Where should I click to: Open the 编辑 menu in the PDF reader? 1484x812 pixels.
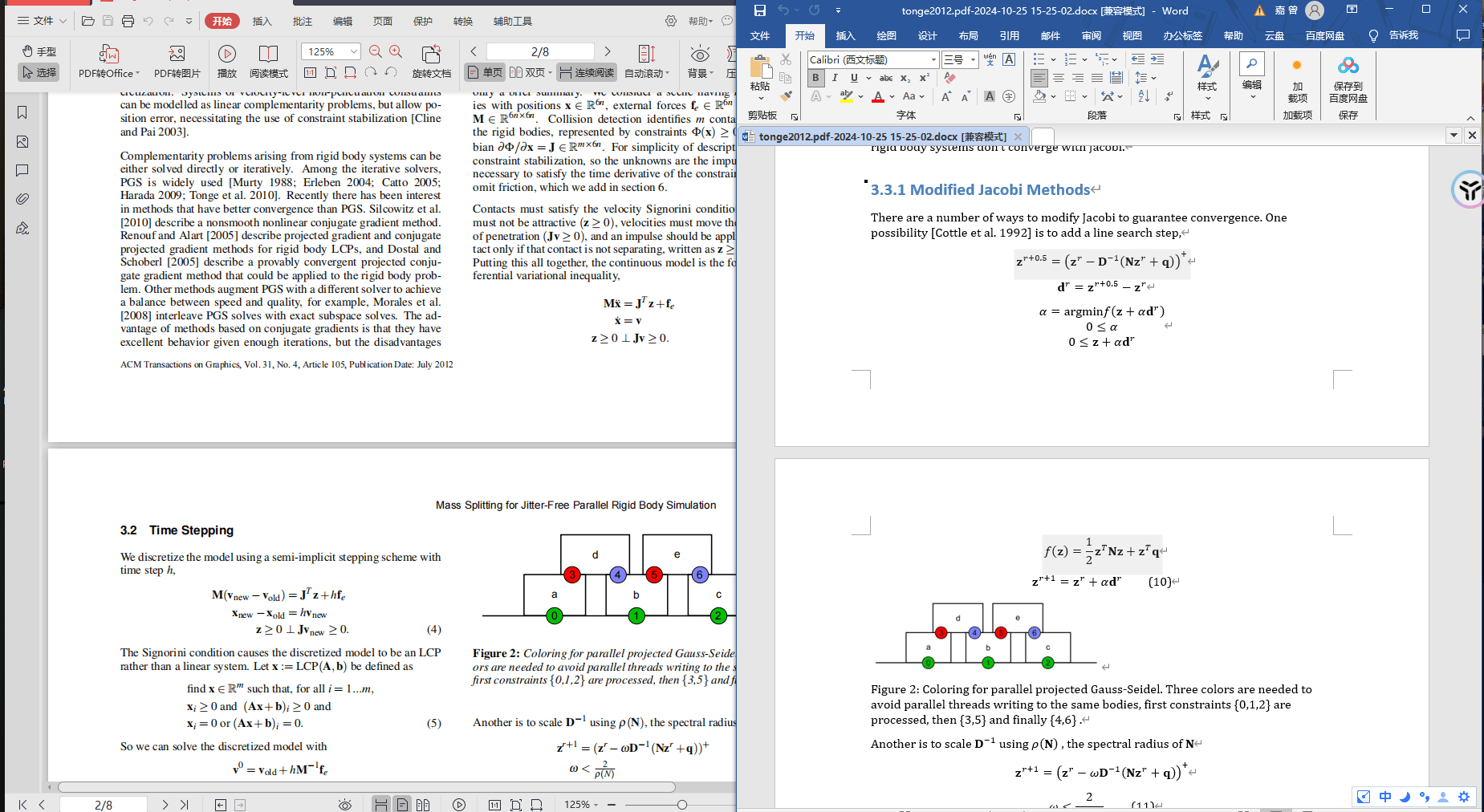pyautogui.click(x=342, y=20)
